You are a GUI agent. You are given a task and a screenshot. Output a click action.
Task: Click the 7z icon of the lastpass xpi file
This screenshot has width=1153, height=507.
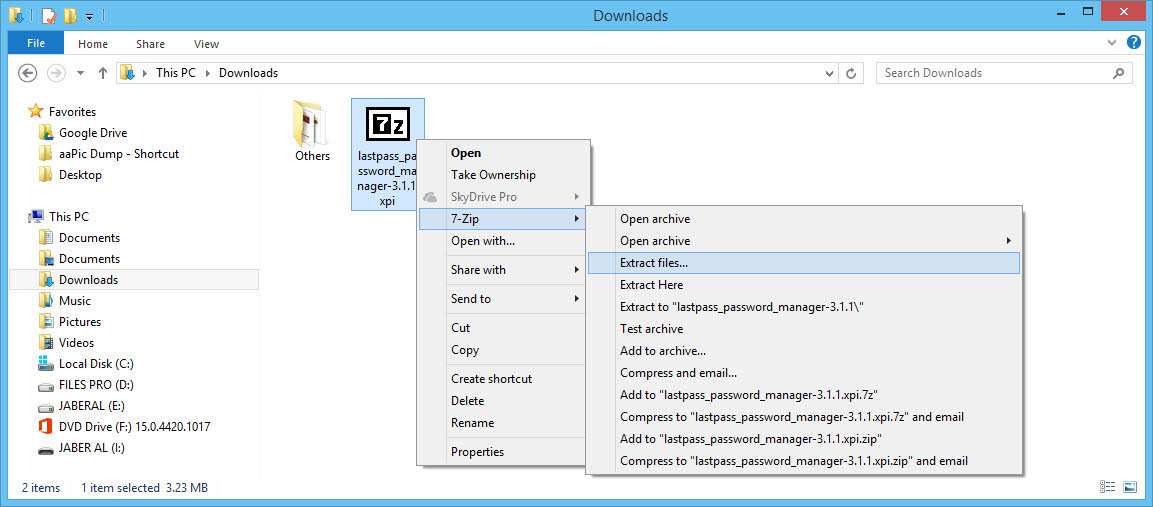click(388, 125)
